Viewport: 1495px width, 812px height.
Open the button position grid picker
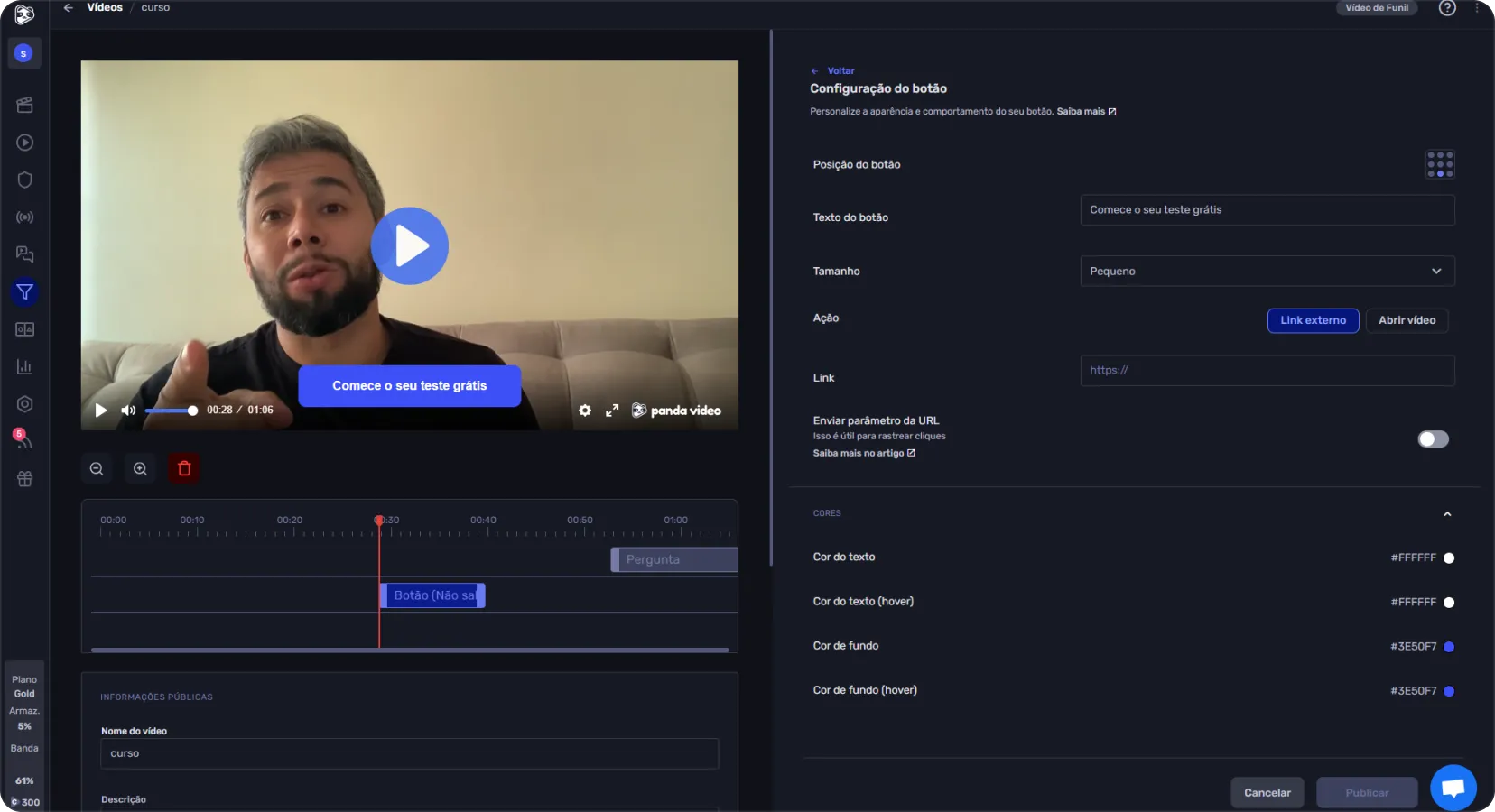(1440, 164)
